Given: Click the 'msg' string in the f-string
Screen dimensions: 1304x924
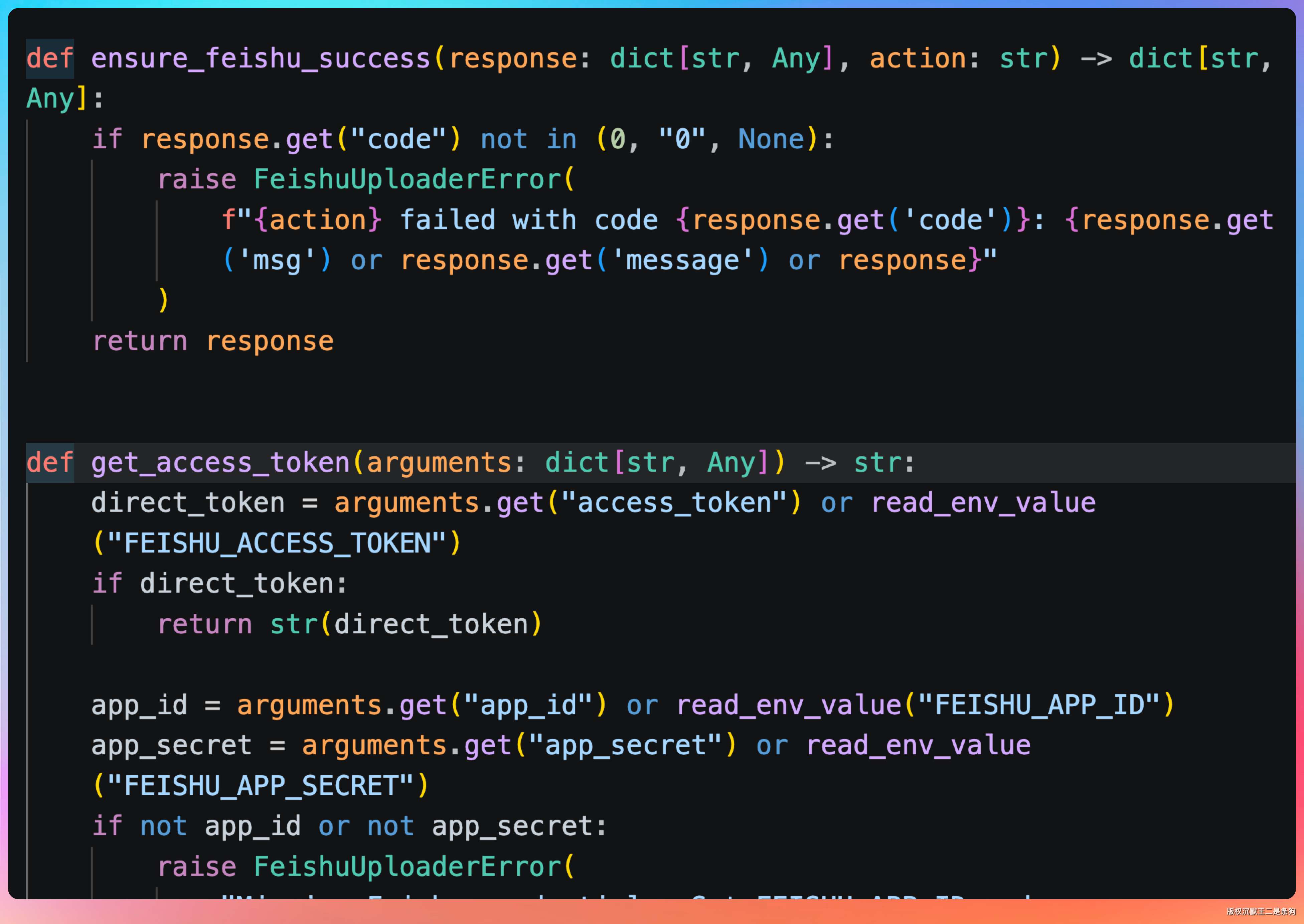Looking at the screenshot, I should coord(277,261).
